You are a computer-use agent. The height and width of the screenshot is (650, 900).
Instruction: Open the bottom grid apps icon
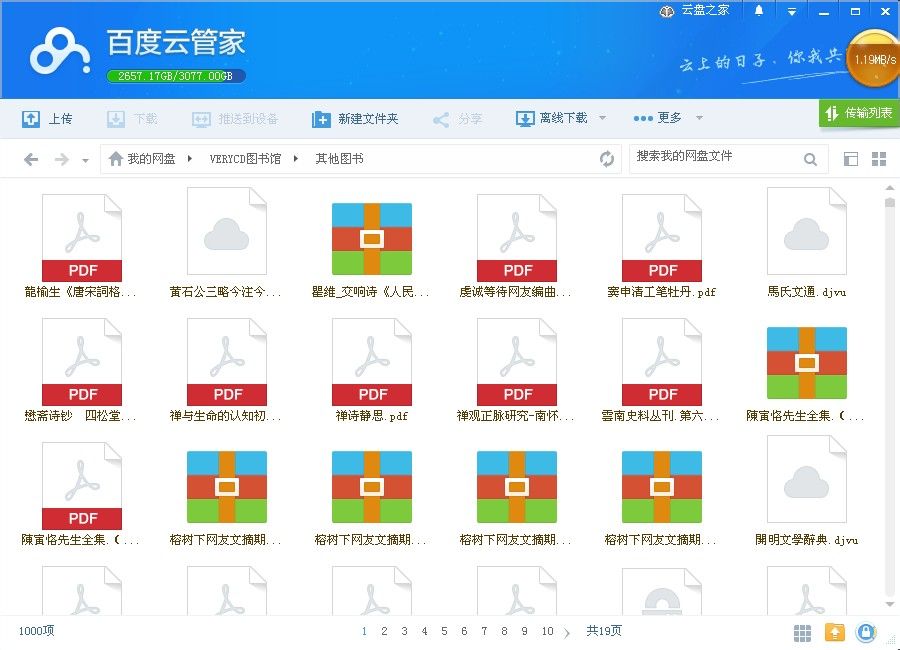[802, 633]
